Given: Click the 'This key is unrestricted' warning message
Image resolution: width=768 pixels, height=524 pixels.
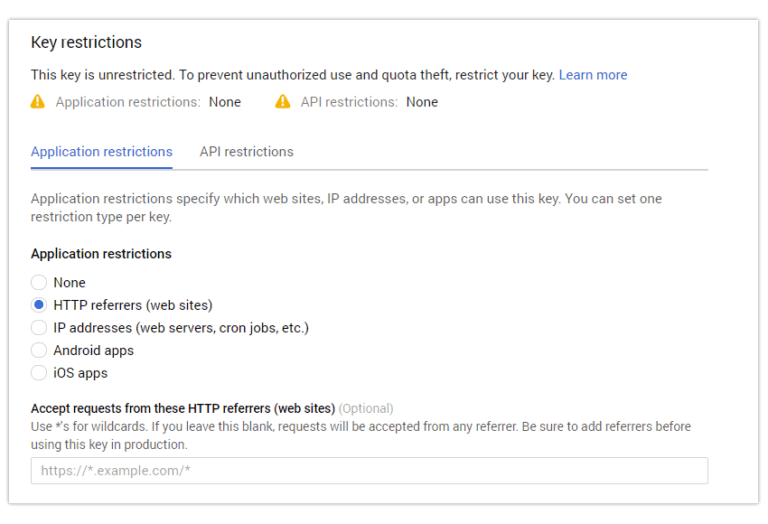Looking at the screenshot, I should coord(293,75).
